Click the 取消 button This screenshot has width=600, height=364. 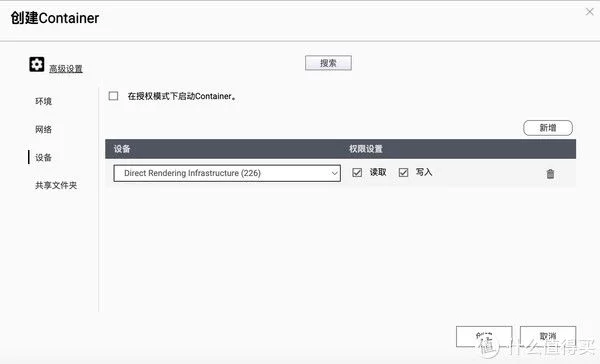click(x=548, y=336)
